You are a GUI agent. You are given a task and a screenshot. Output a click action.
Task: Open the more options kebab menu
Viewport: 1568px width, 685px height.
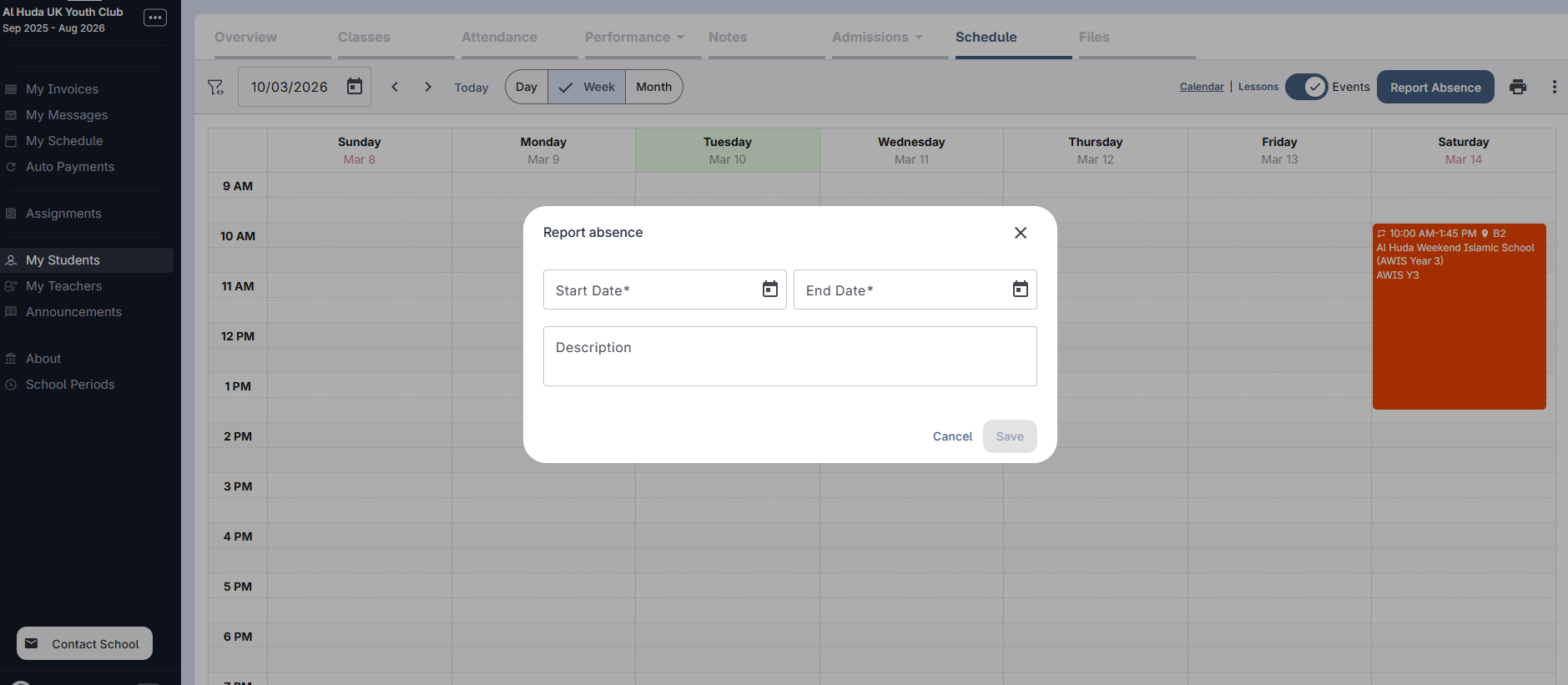click(1554, 87)
